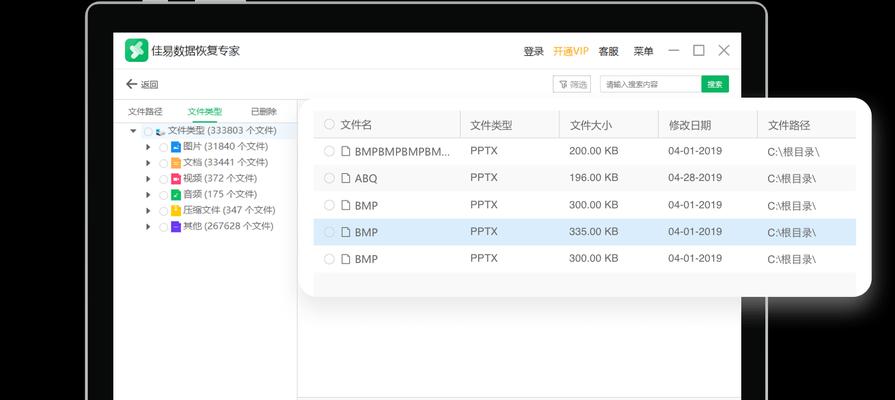895x400 pixels.
Task: Select the 文件类型 (333803 个文件) root item
Action: tap(222, 131)
